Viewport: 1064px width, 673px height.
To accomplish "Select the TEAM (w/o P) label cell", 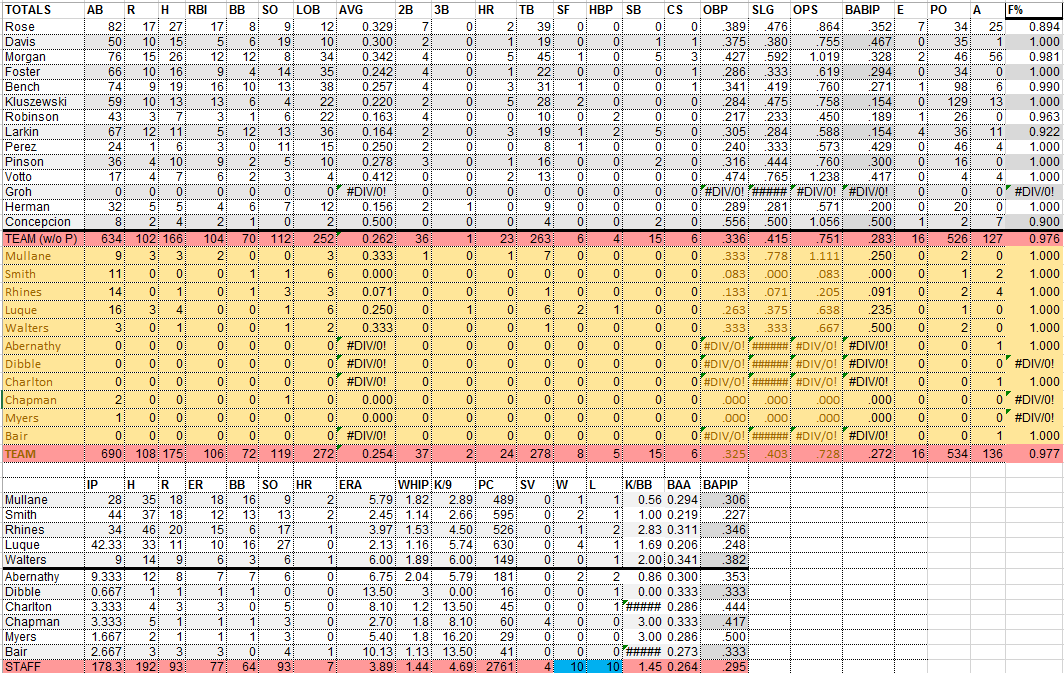I will 43,238.
